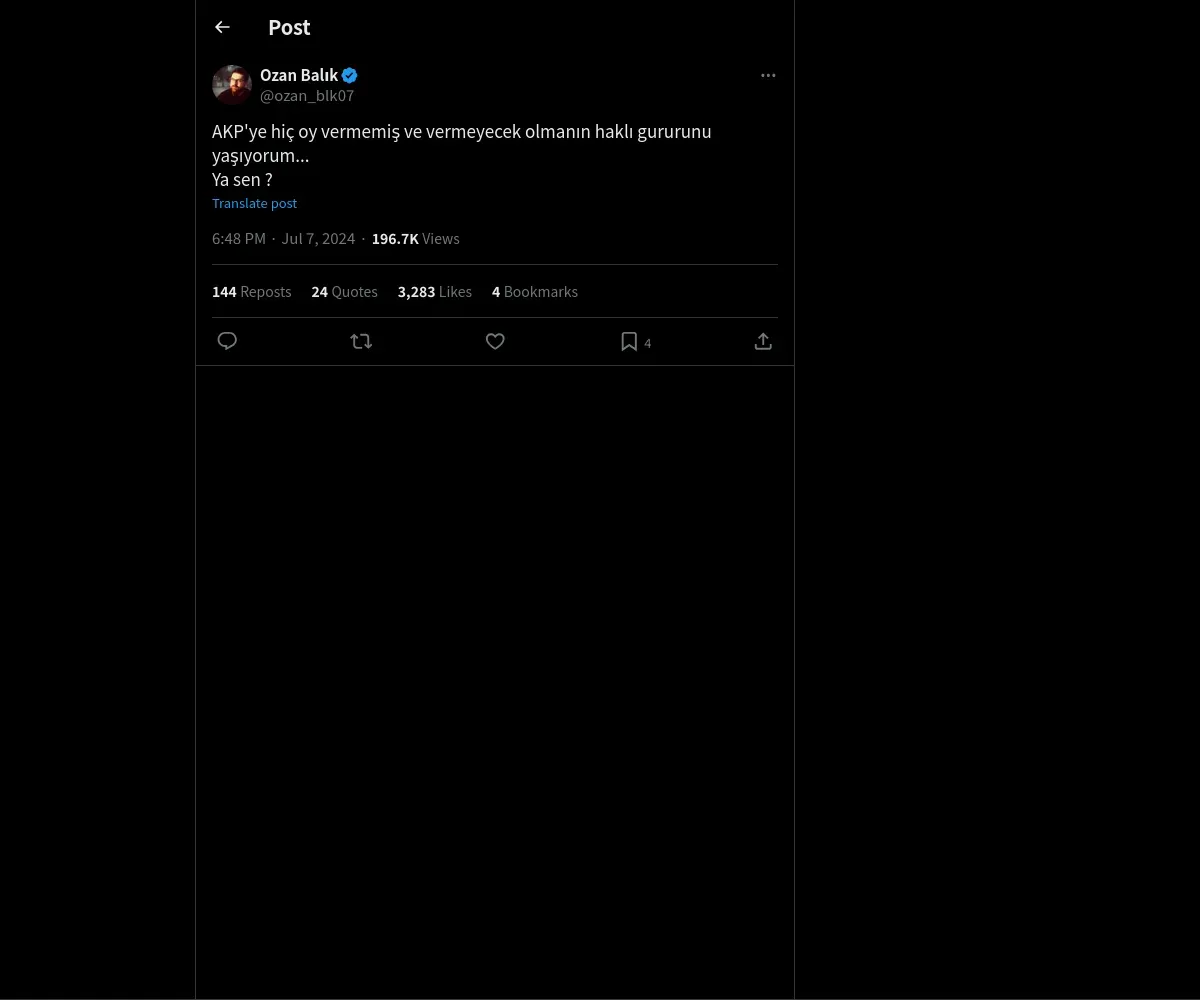View the 144 Reposts list

coord(252,291)
